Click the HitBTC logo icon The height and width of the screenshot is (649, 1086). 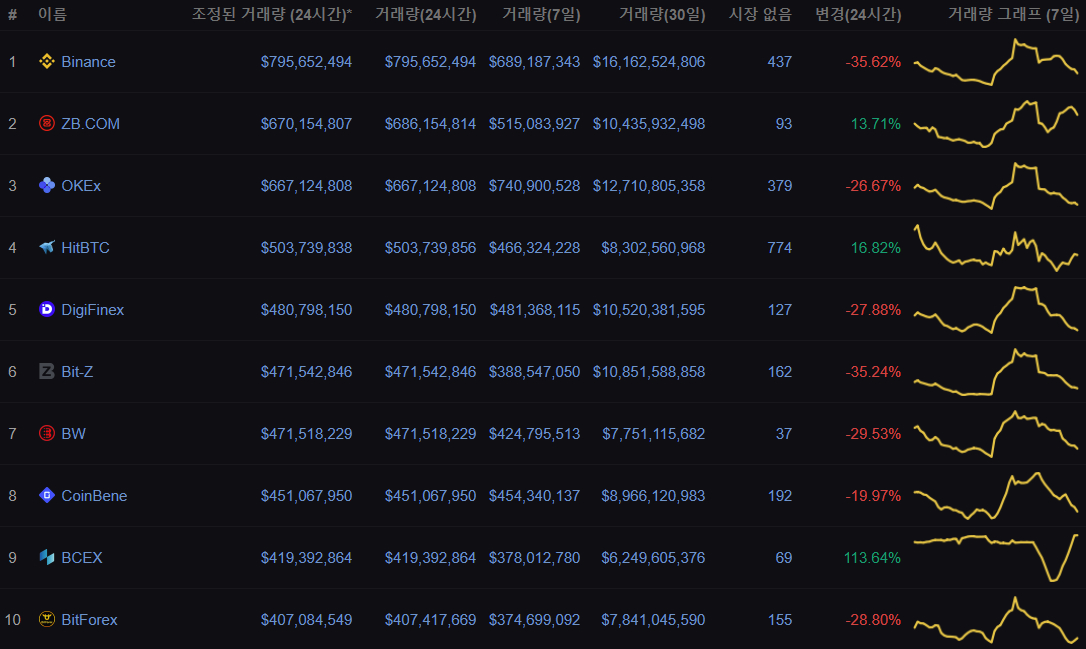46,247
